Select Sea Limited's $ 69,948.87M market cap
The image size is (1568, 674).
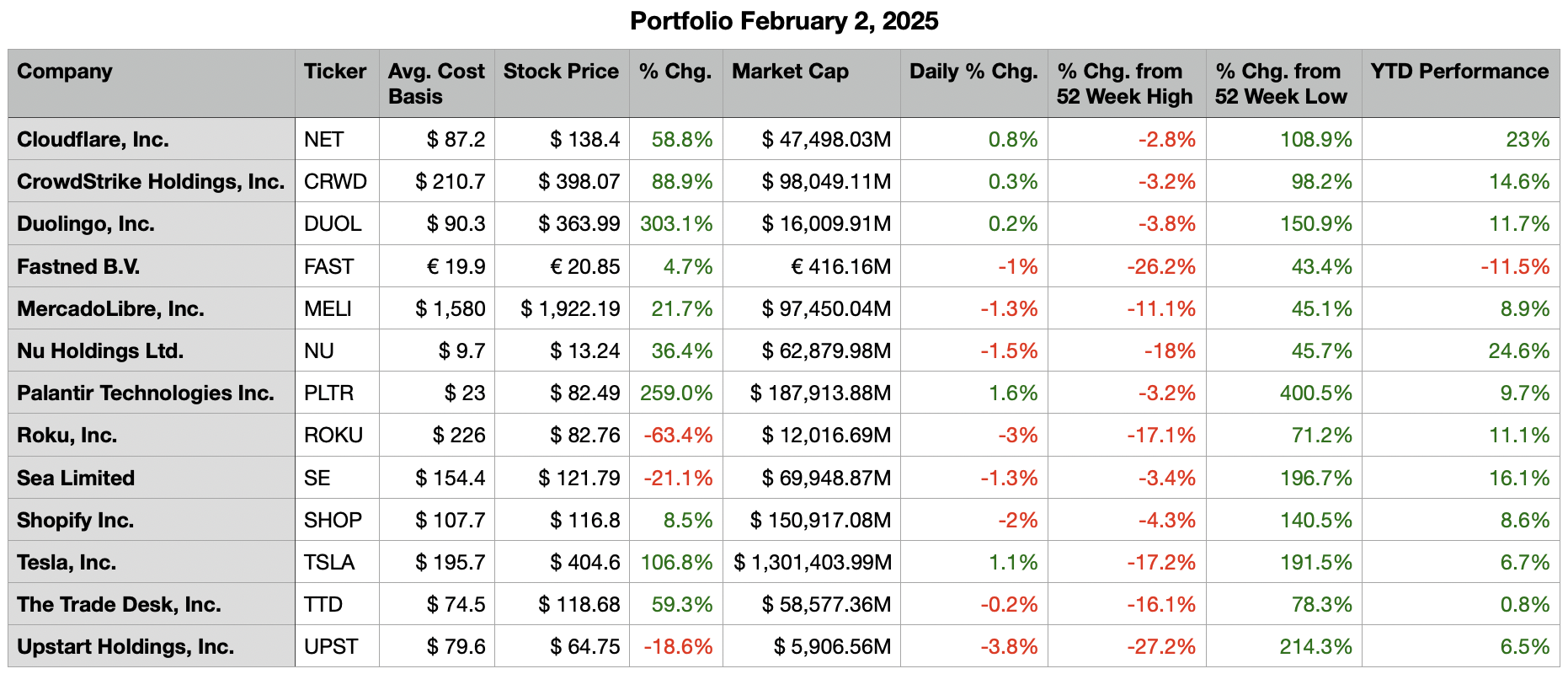tap(825, 478)
